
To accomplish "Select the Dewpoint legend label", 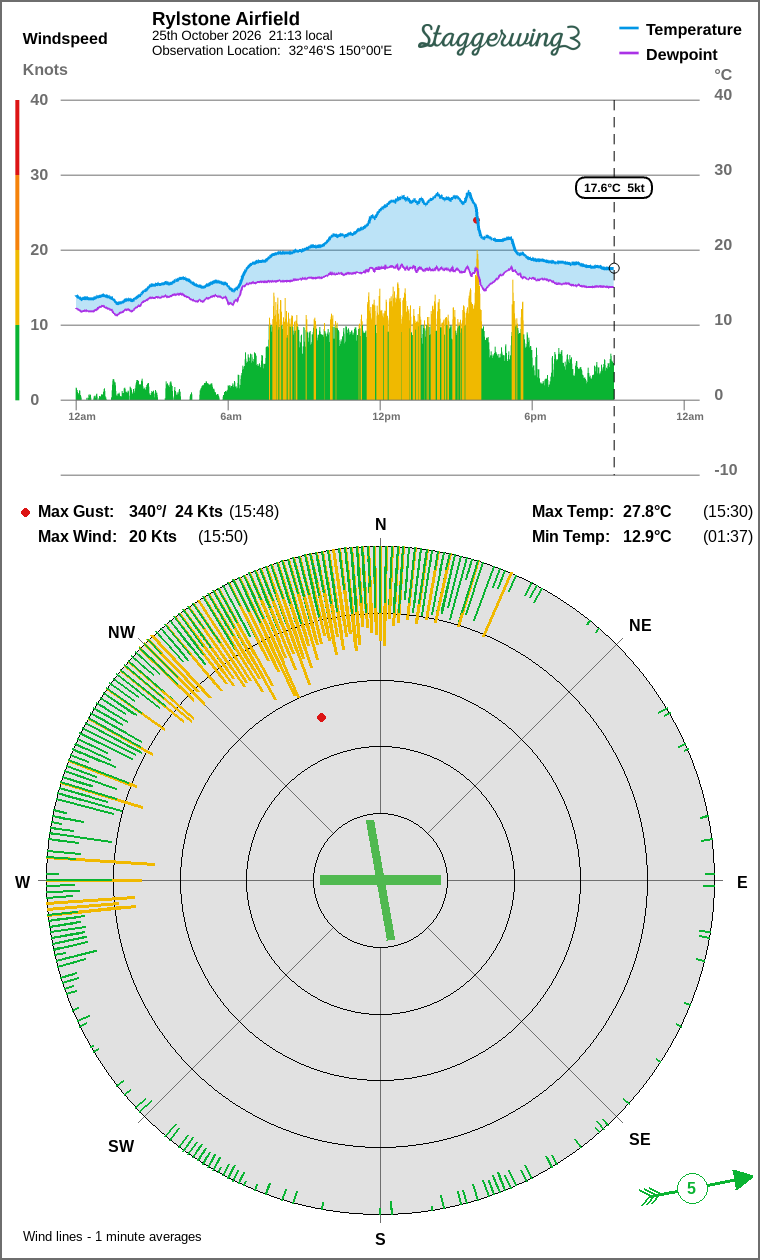I will click(682, 54).
